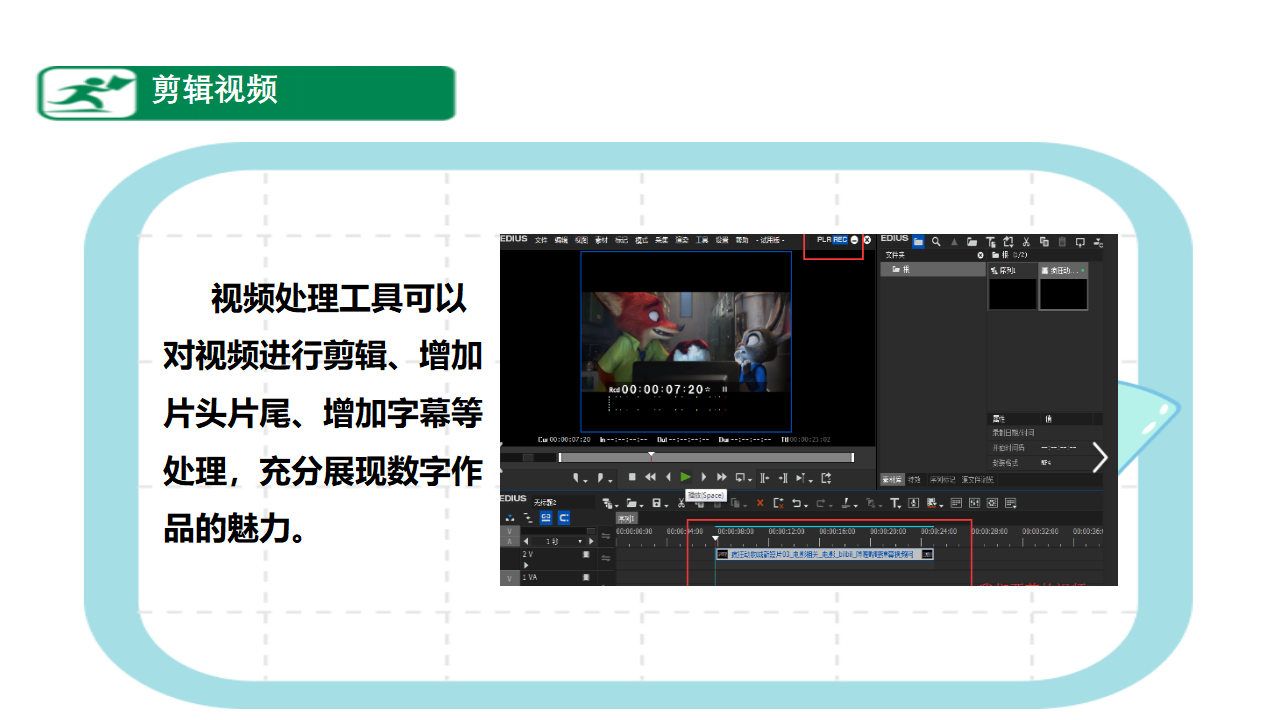Decrease timeline scale with left arrow

526,541
